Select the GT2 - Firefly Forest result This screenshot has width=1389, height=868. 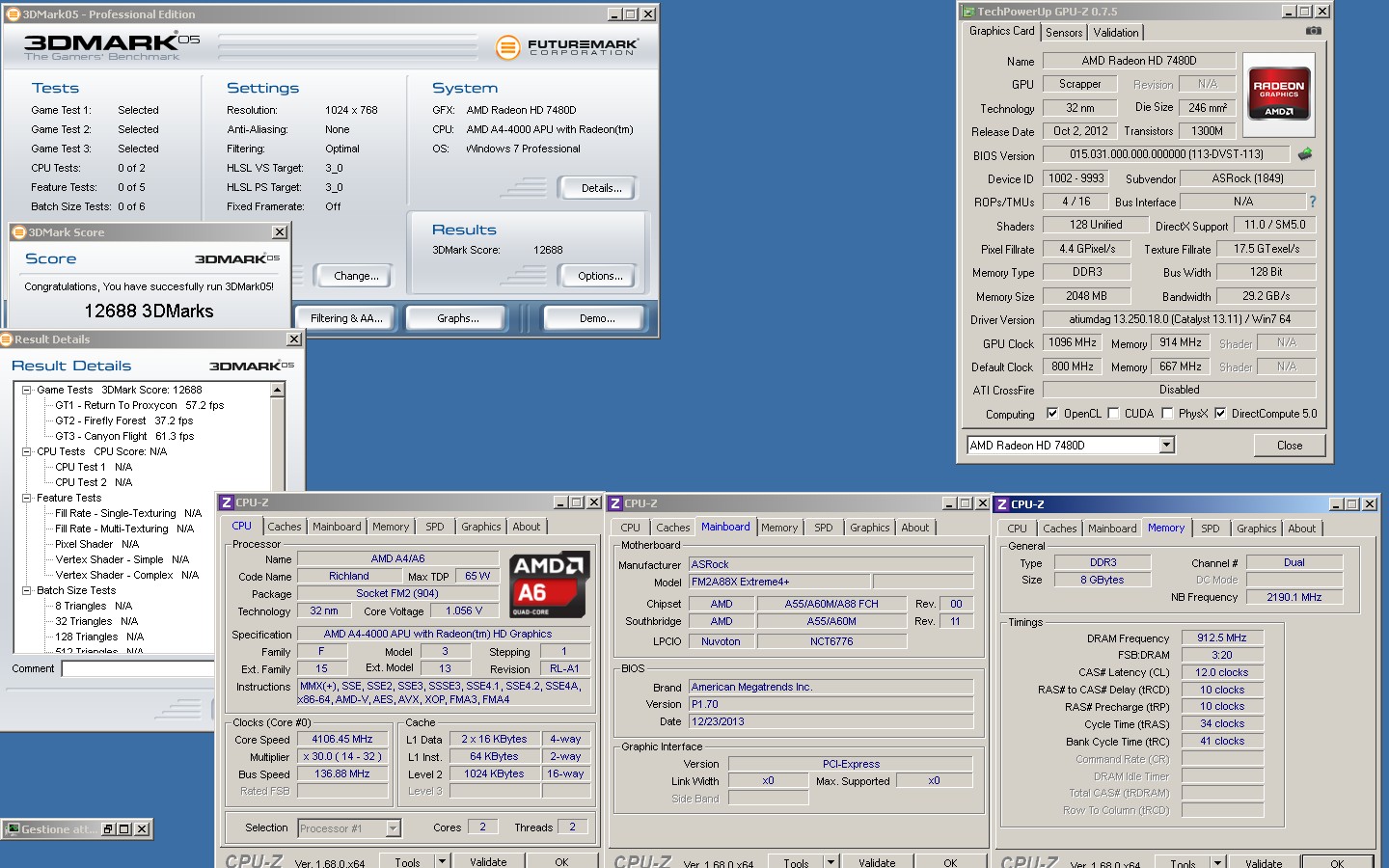123,420
